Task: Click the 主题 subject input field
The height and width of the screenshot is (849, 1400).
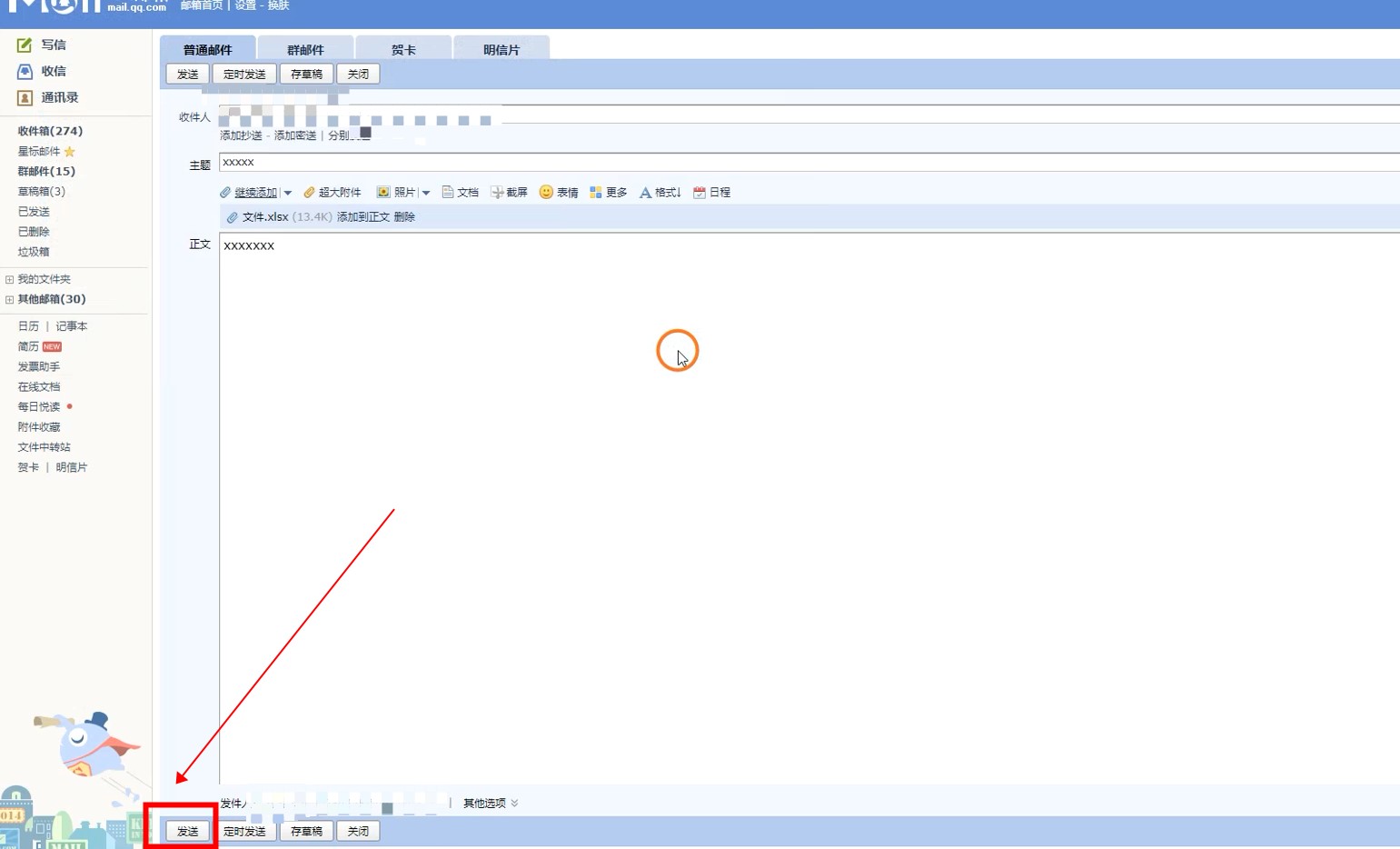Action: 799,163
